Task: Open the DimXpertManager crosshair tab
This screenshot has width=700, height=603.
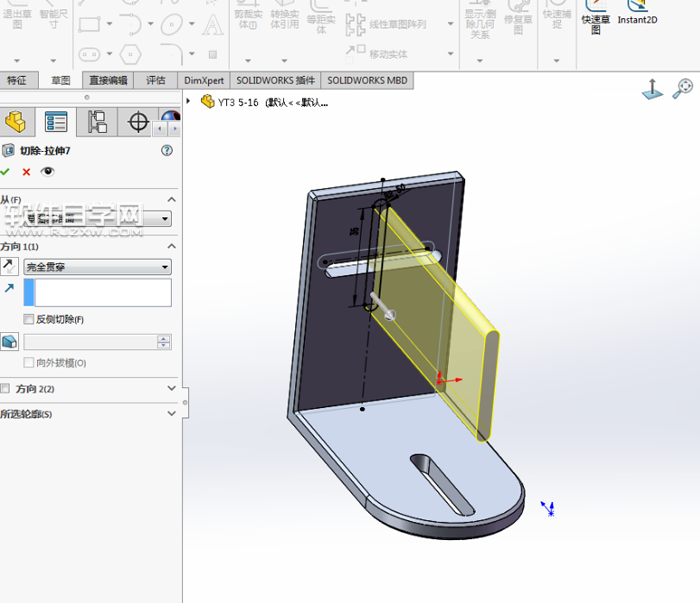Action: coord(138,122)
